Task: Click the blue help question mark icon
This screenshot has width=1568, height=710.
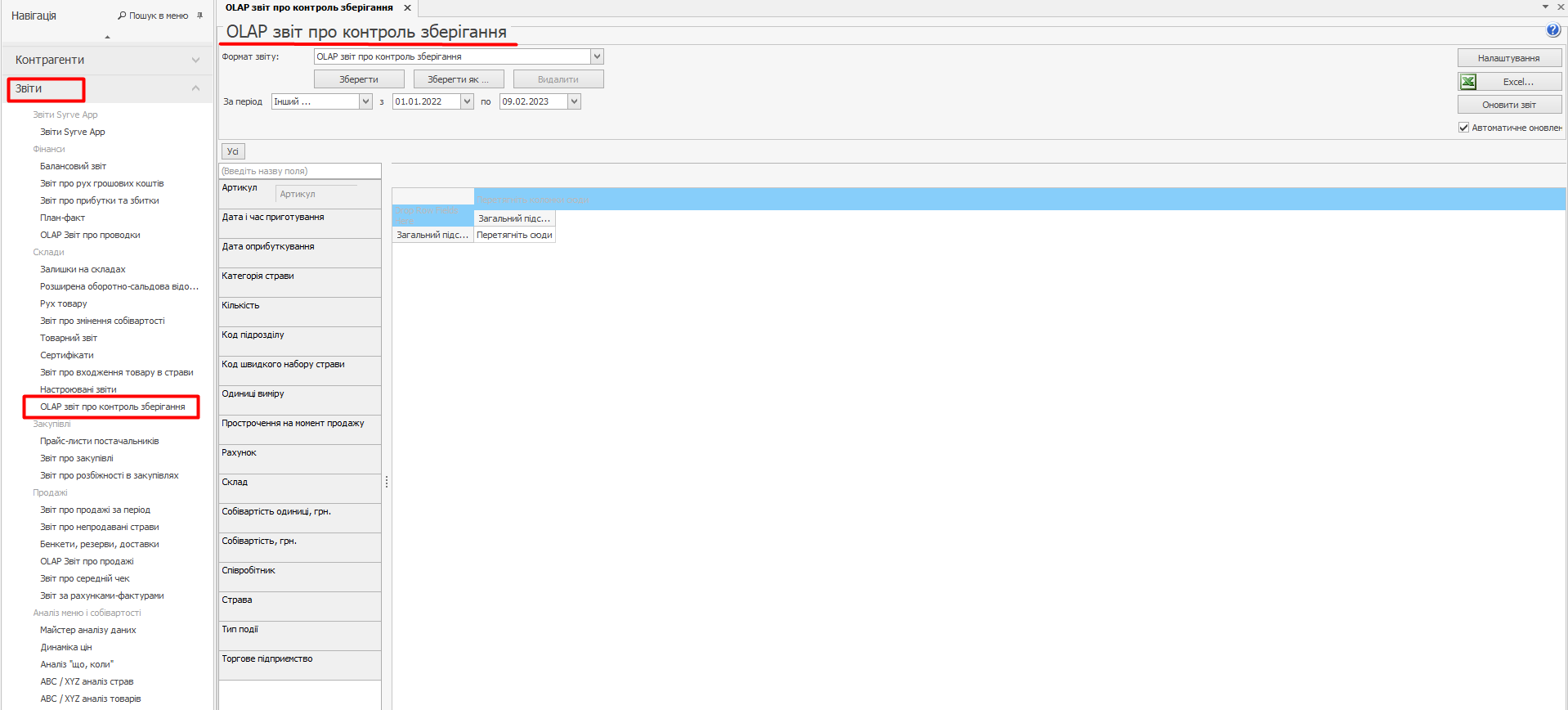Action: 1553,30
